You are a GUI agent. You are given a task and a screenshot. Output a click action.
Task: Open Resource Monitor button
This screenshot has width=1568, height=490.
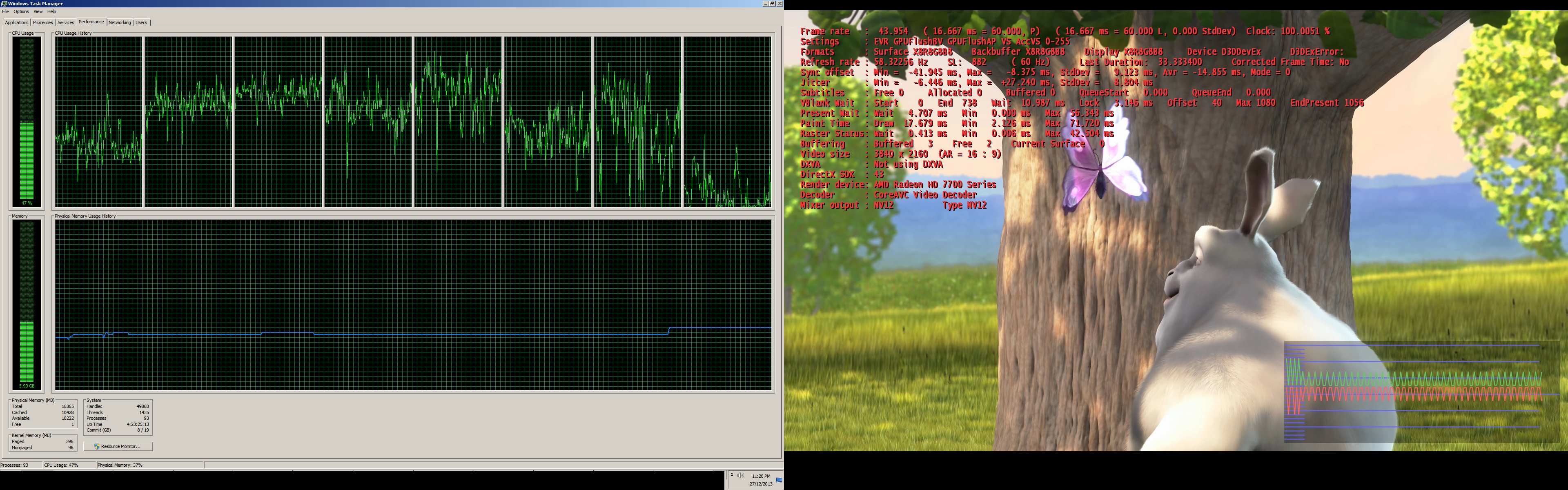click(x=118, y=446)
